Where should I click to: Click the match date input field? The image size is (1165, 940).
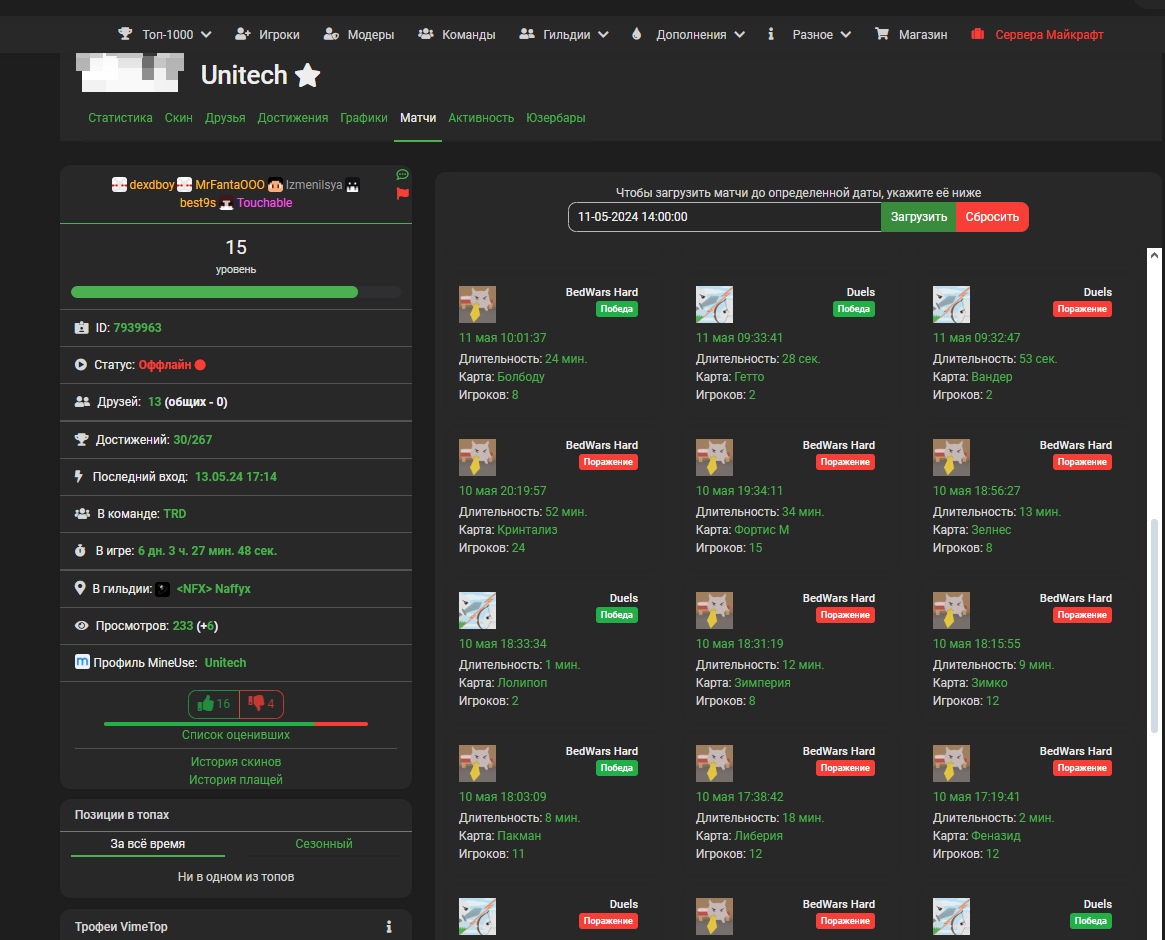[724, 217]
